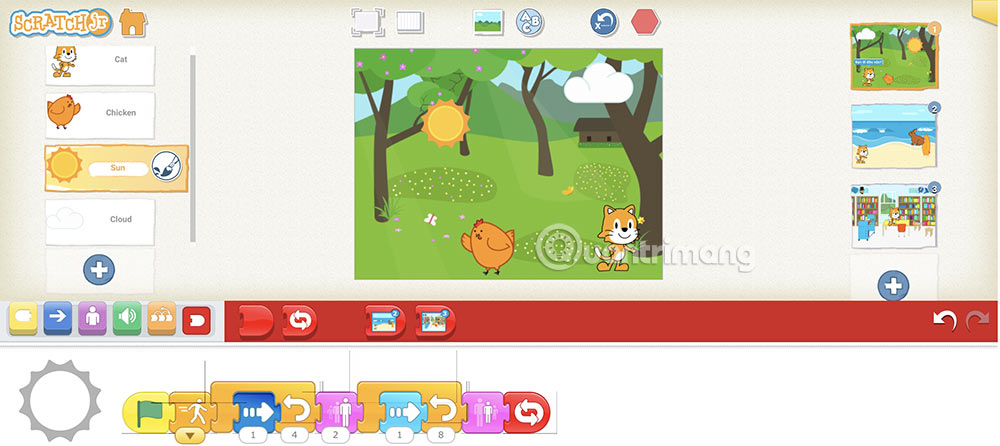Open page 2 beach thumbnail

click(x=894, y=137)
